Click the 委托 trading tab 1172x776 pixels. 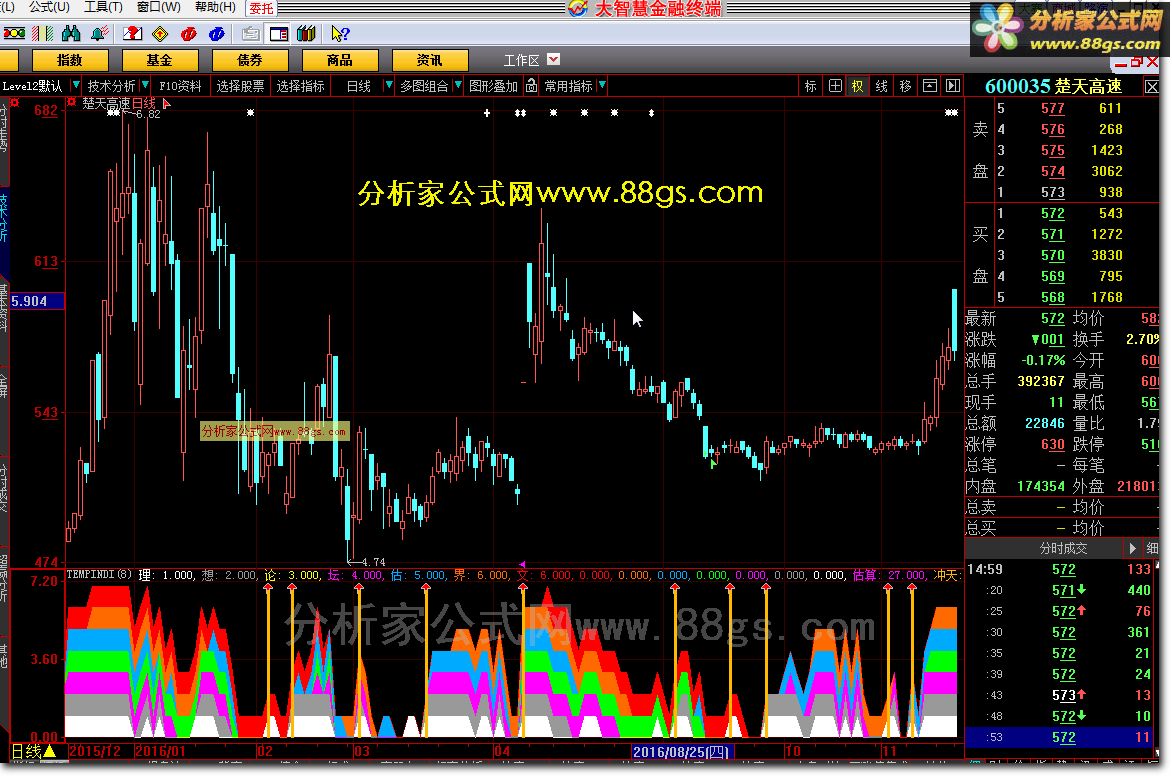point(262,8)
